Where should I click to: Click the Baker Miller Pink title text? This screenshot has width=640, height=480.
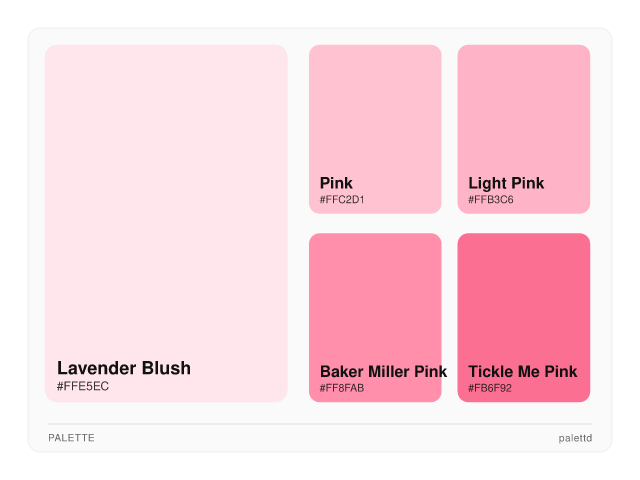383,372
